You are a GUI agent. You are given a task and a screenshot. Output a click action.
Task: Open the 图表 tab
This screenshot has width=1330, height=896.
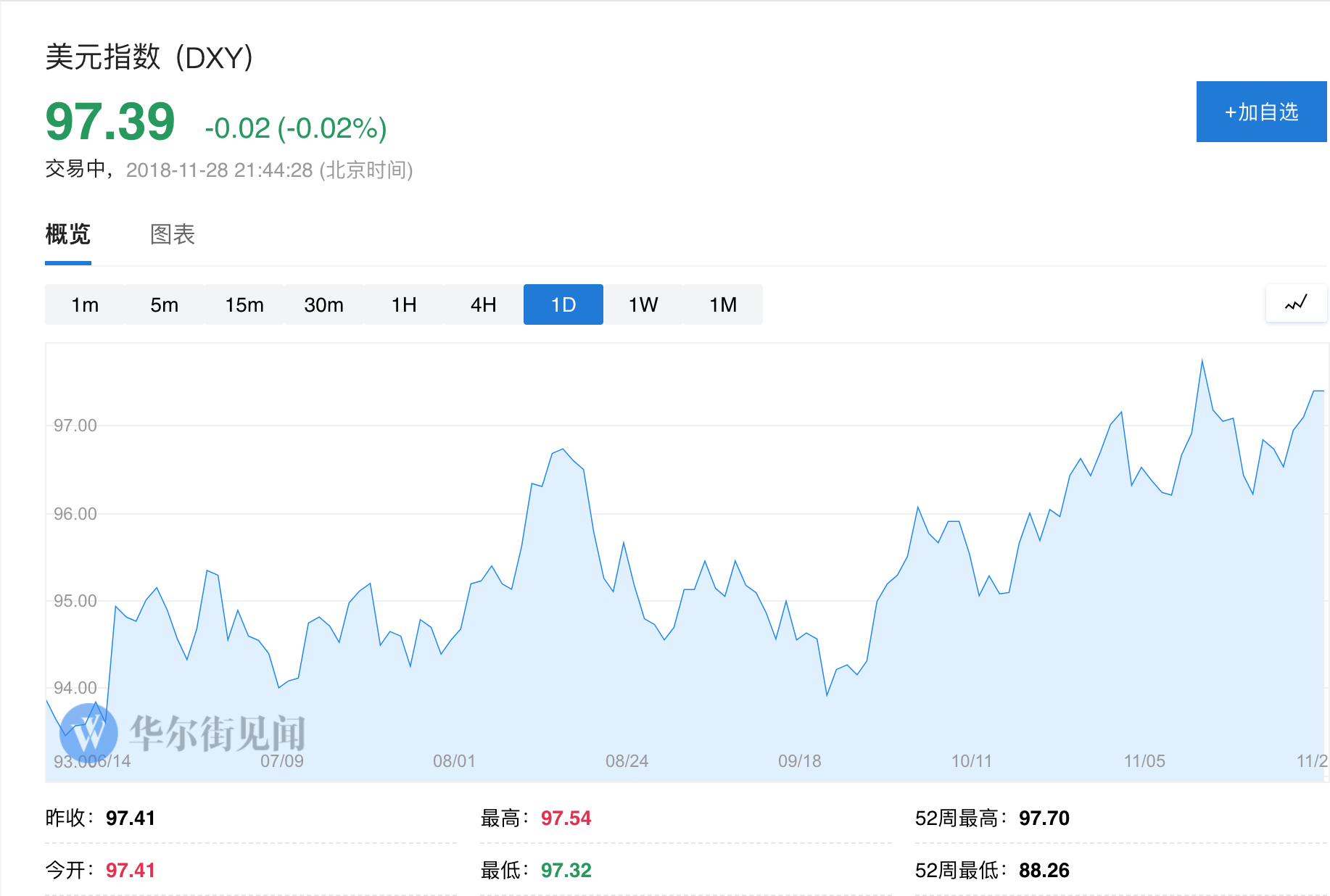tap(173, 234)
